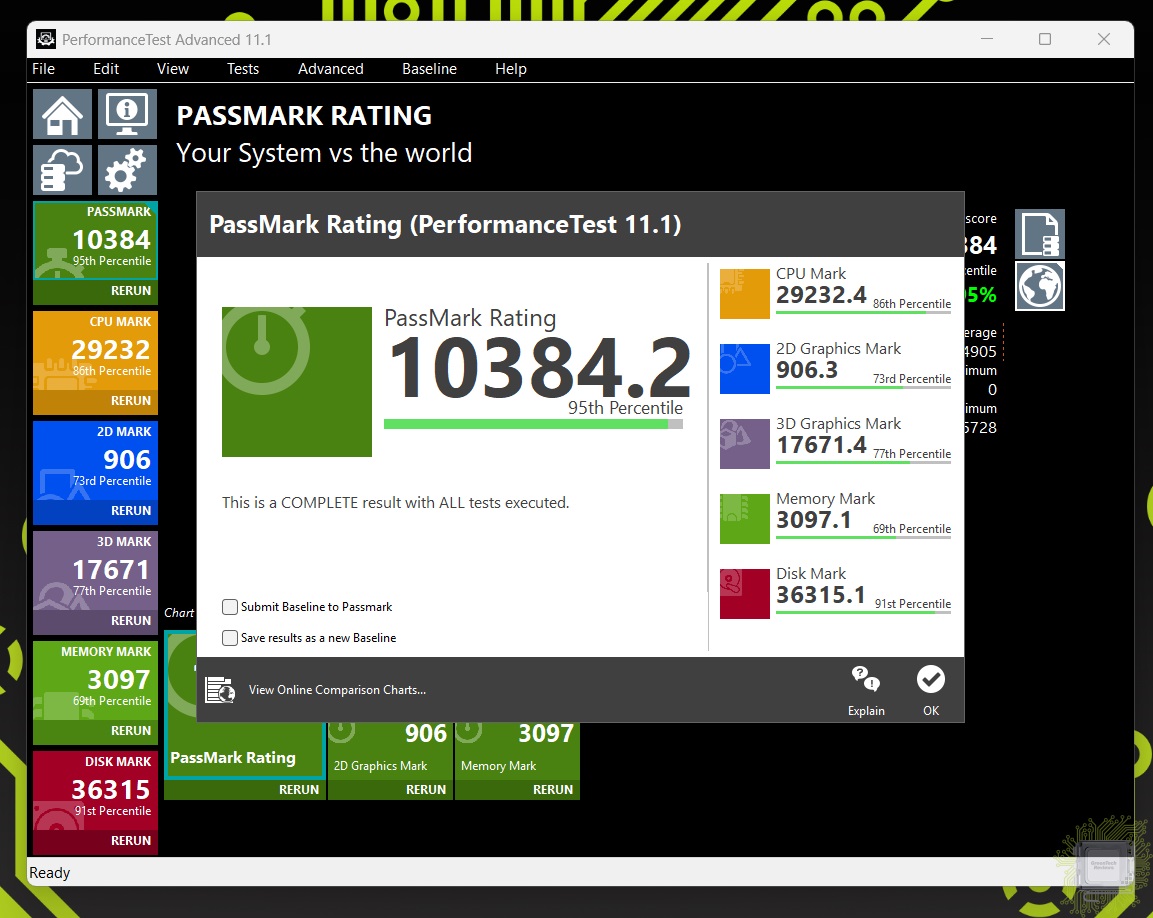Click the COMPLETE result message text
This screenshot has width=1153, height=918.
396,503
